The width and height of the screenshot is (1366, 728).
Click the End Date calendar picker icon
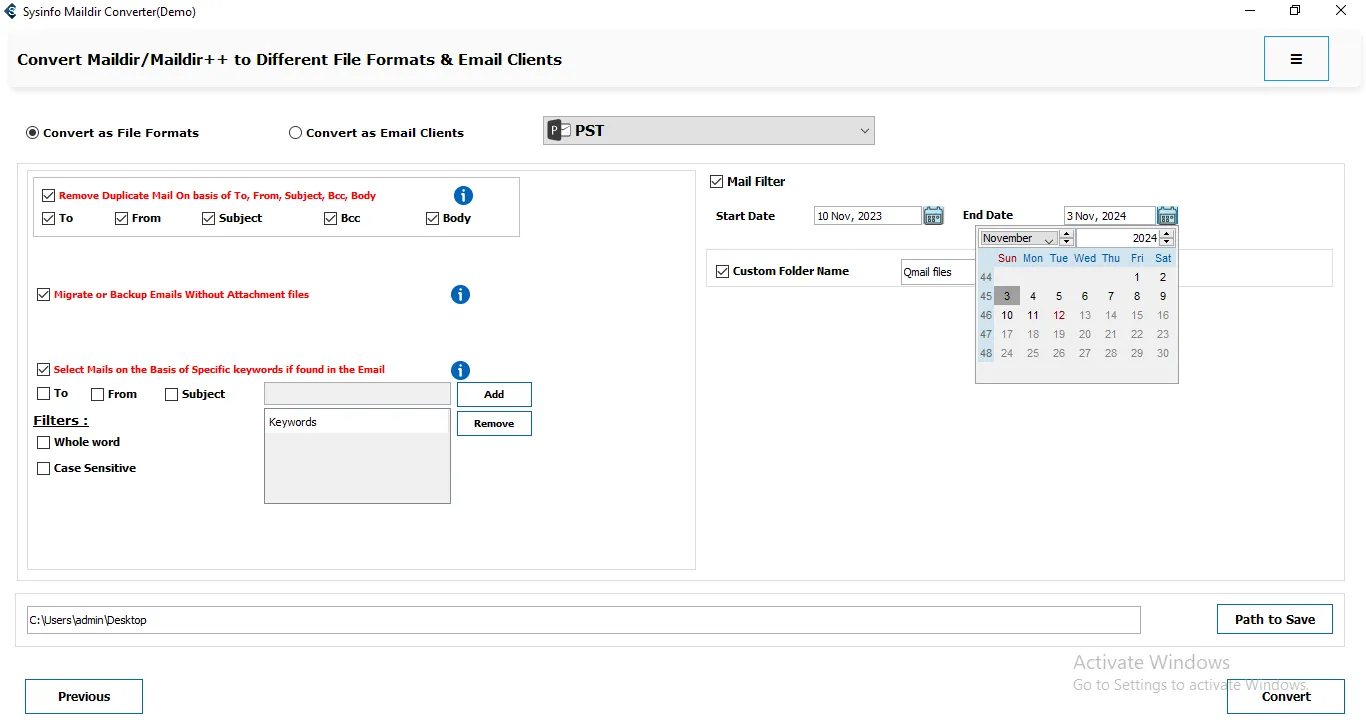(x=1167, y=216)
